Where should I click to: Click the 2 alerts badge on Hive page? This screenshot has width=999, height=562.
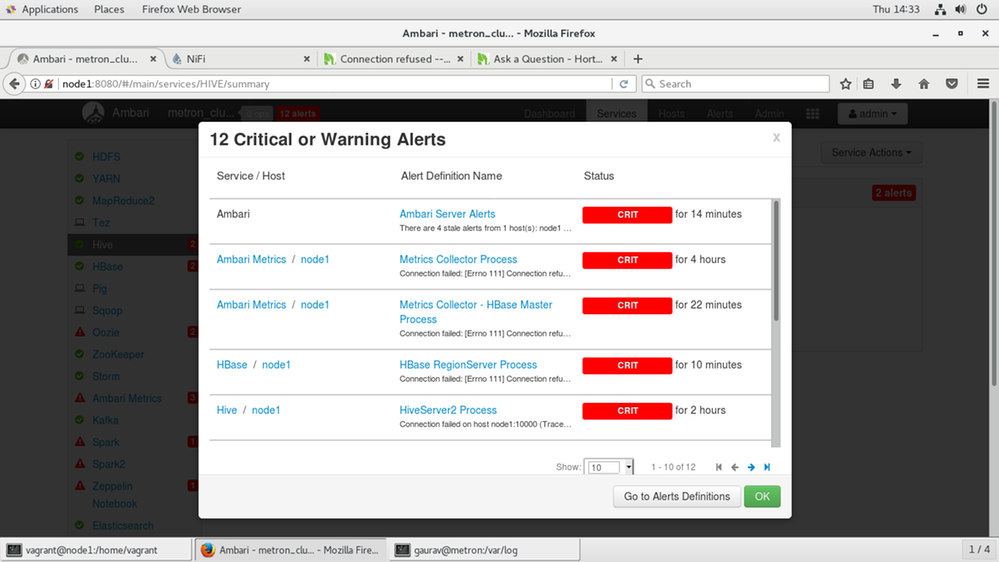(x=893, y=192)
